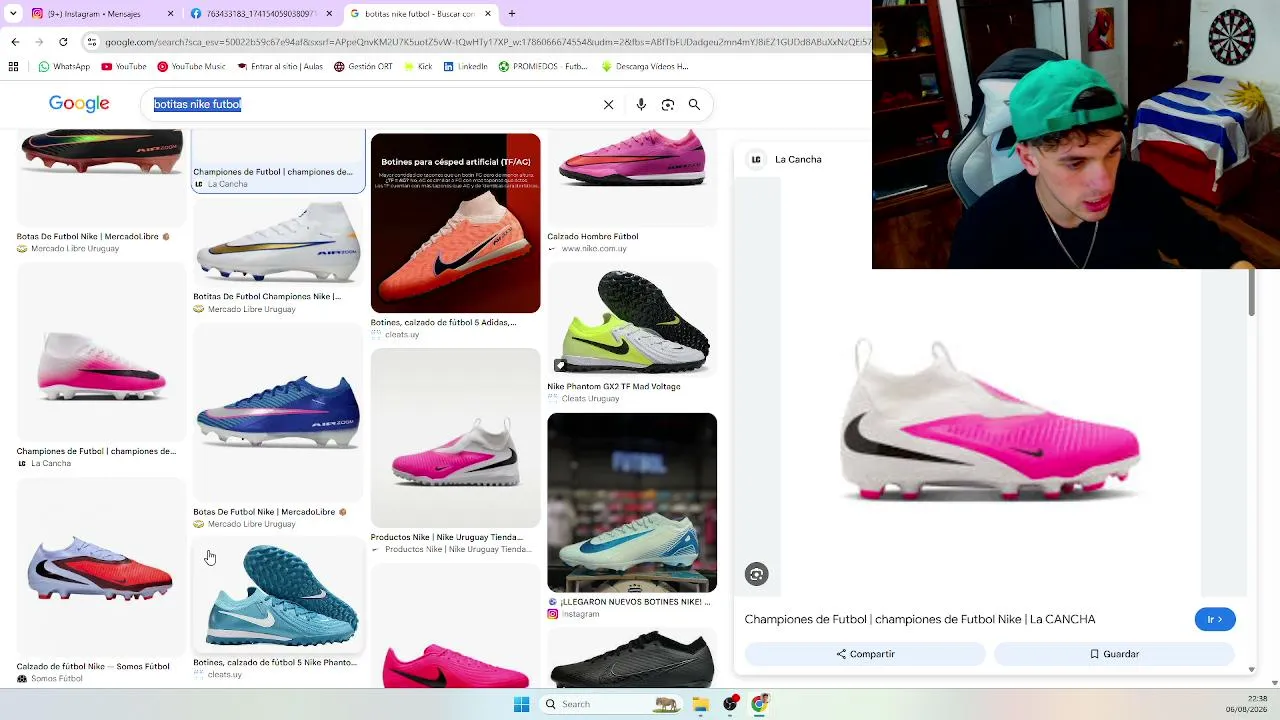Open the YouTube bookmark

coord(124,67)
